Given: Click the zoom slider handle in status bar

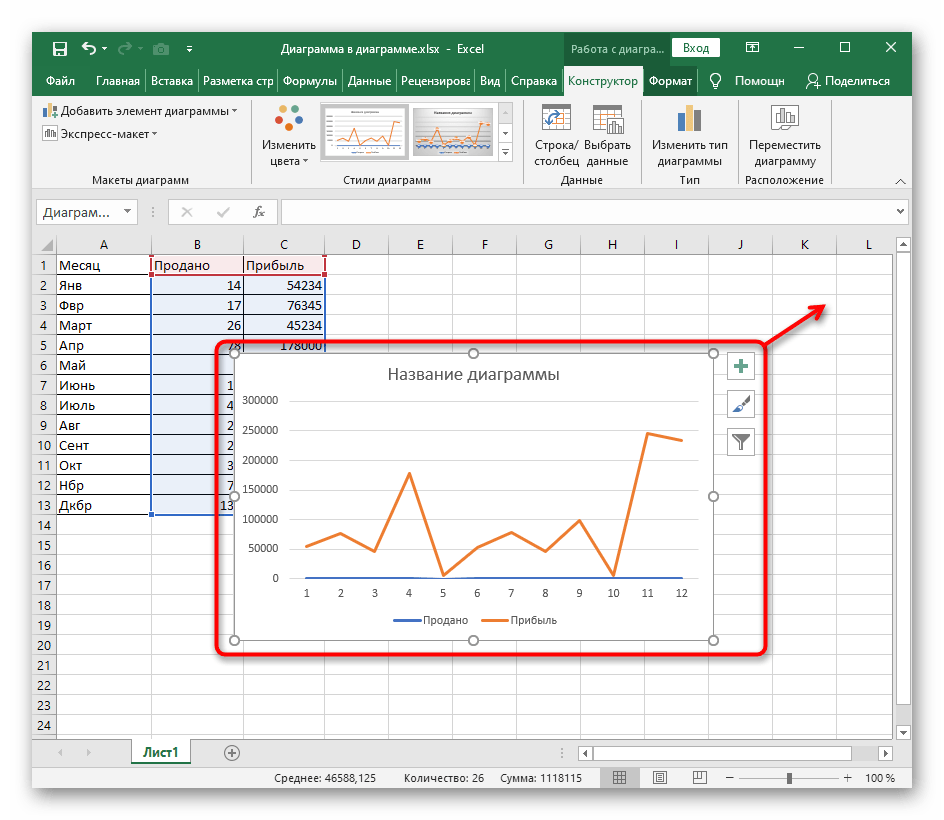Looking at the screenshot, I should [789, 778].
